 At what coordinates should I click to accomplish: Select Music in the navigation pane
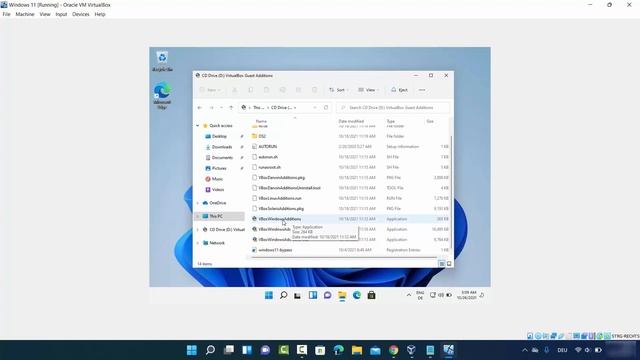[x=217, y=179]
